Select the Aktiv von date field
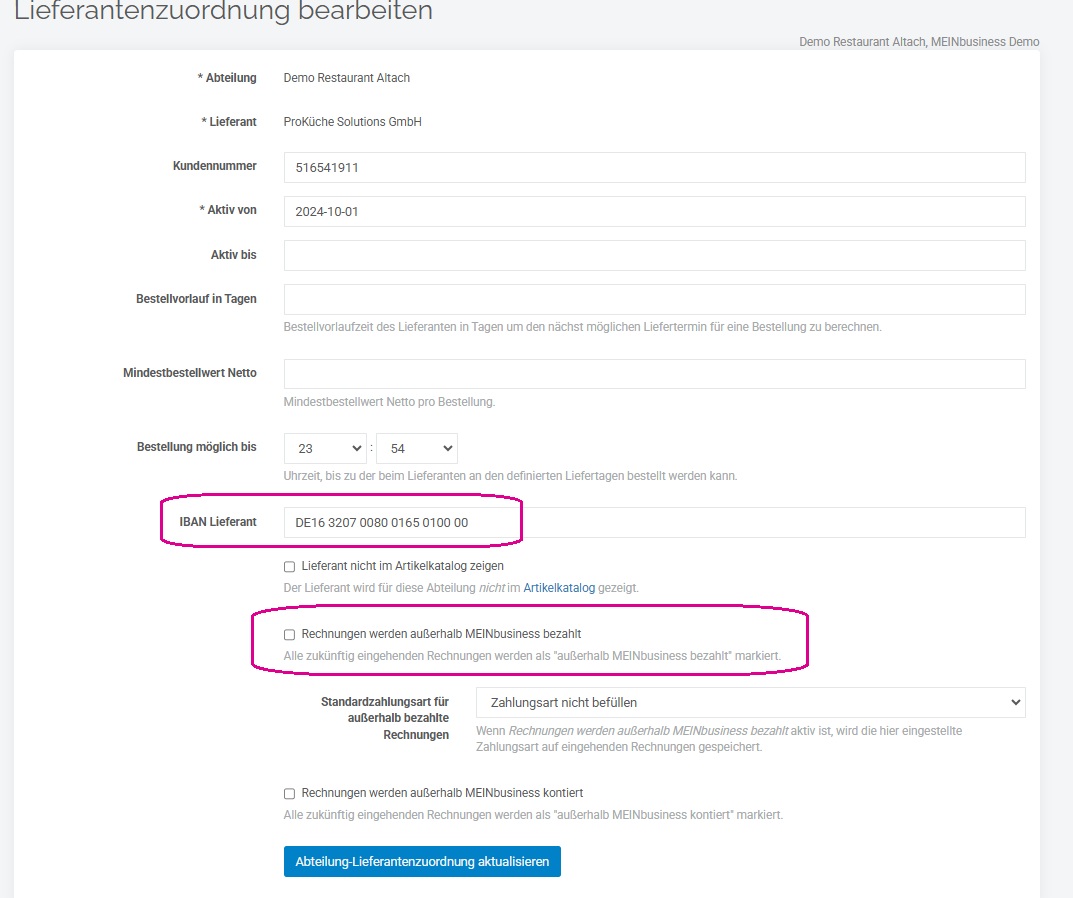Image resolution: width=1073 pixels, height=898 pixels. click(654, 211)
